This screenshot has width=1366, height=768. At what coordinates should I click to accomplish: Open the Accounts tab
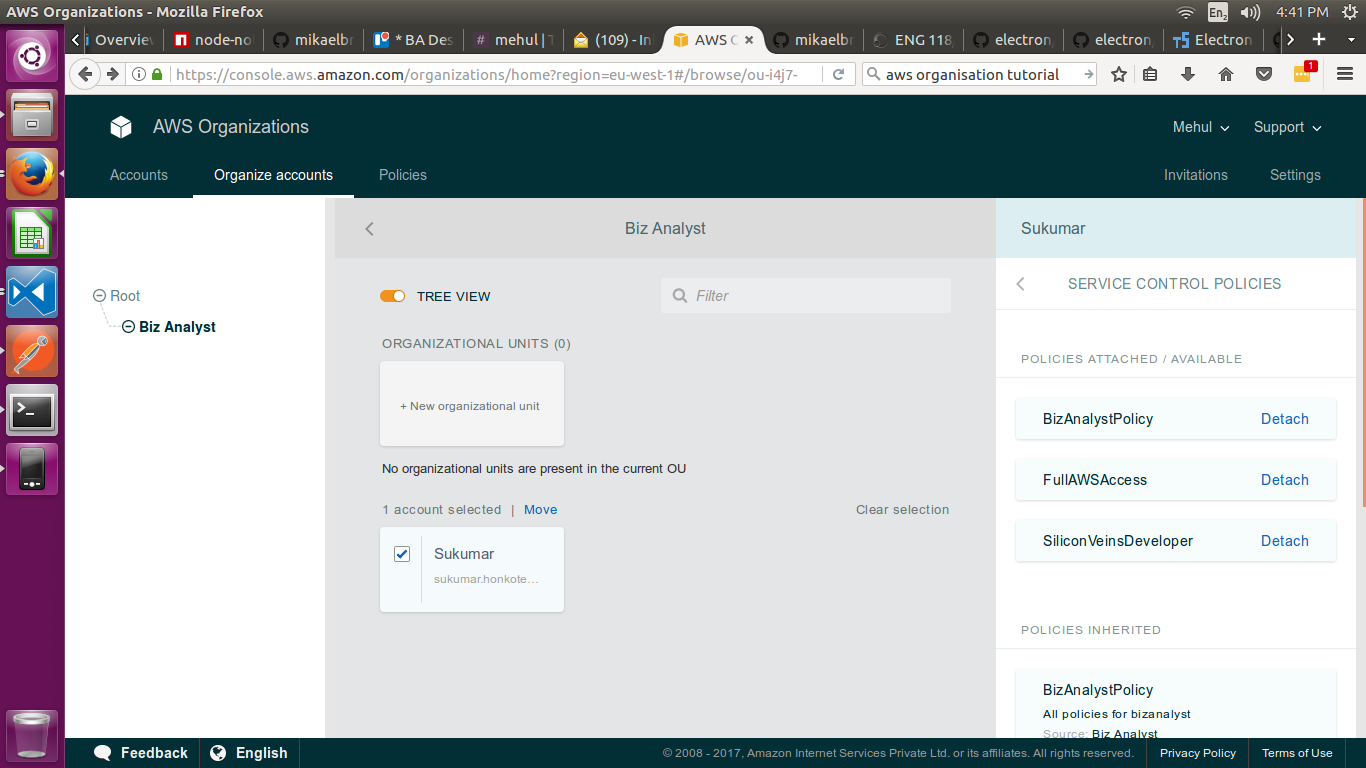139,175
